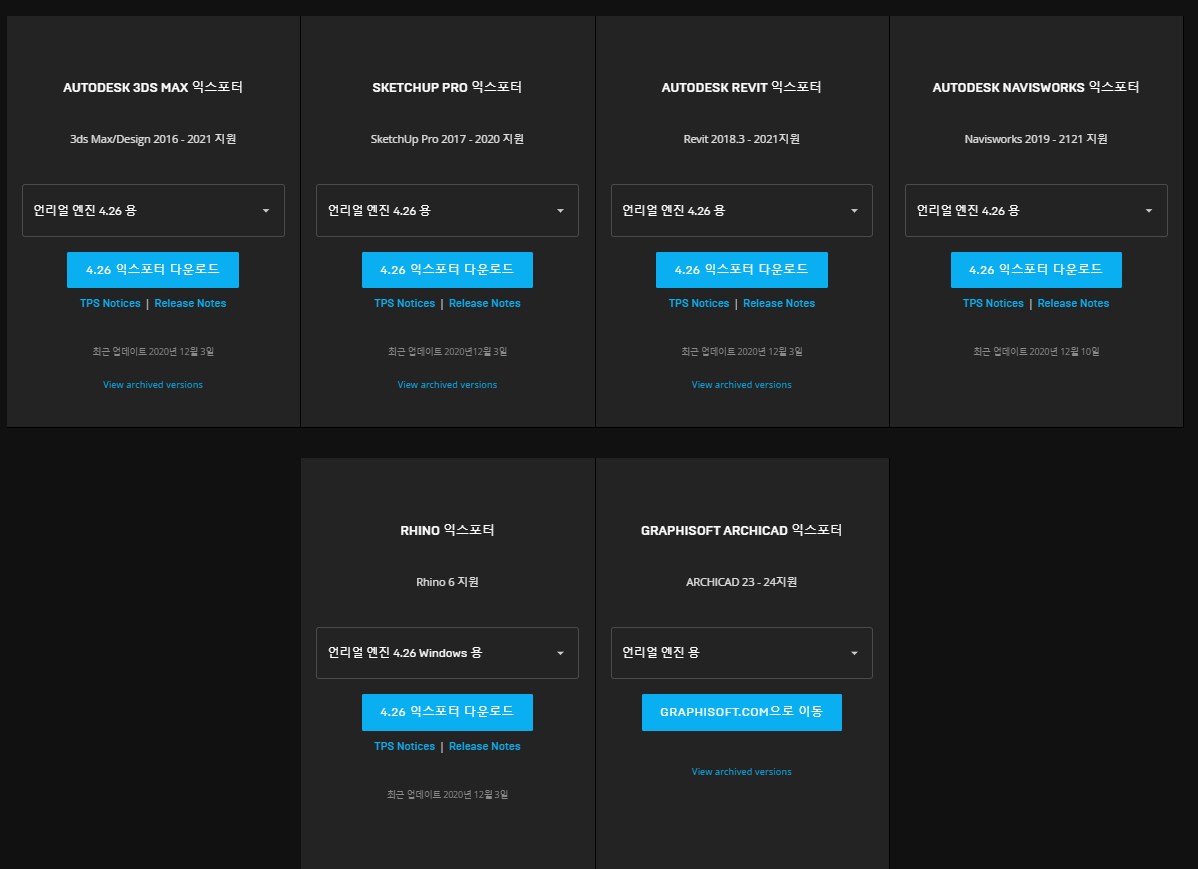Click the Revit last-update date text

[742, 352]
